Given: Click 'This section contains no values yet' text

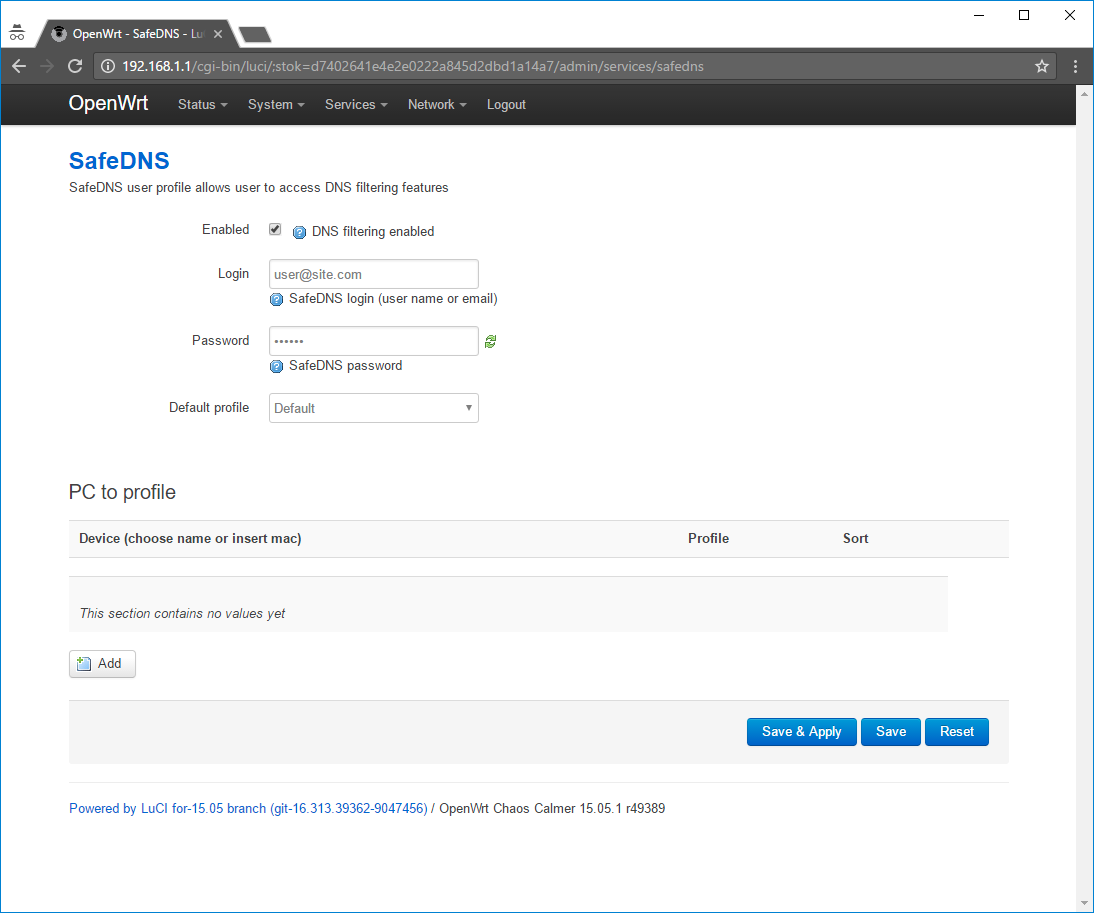Looking at the screenshot, I should click(182, 613).
